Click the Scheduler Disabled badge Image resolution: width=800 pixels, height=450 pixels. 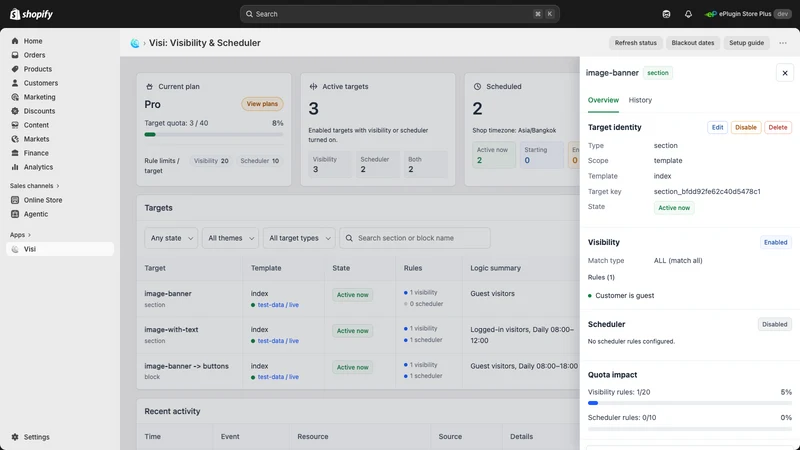pyautogui.click(x=774, y=324)
